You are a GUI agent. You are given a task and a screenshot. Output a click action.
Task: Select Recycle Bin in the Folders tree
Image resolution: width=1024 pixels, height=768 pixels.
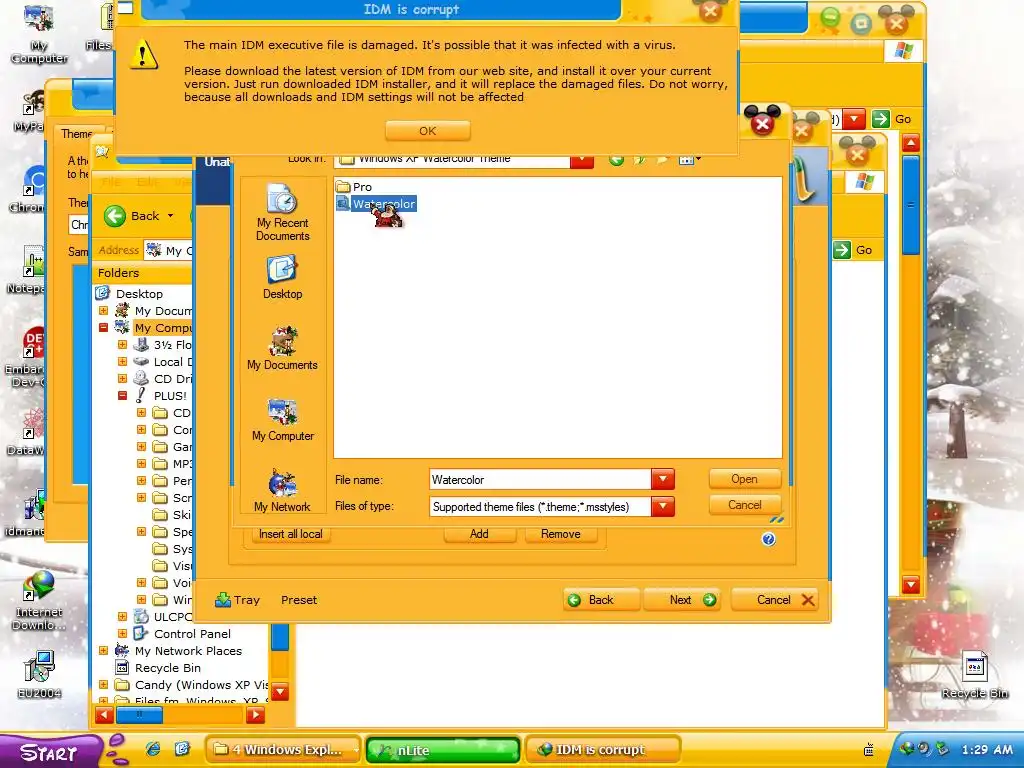[167, 667]
